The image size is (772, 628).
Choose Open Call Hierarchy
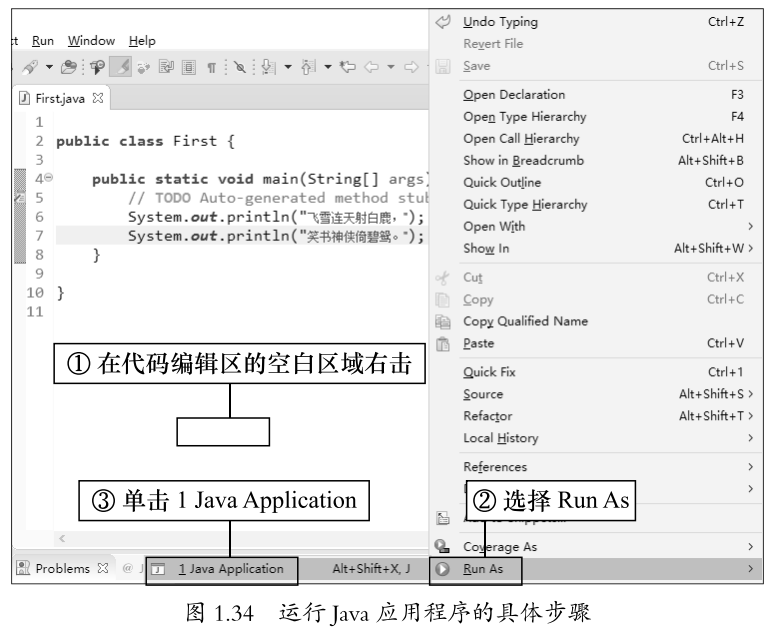point(595,139)
